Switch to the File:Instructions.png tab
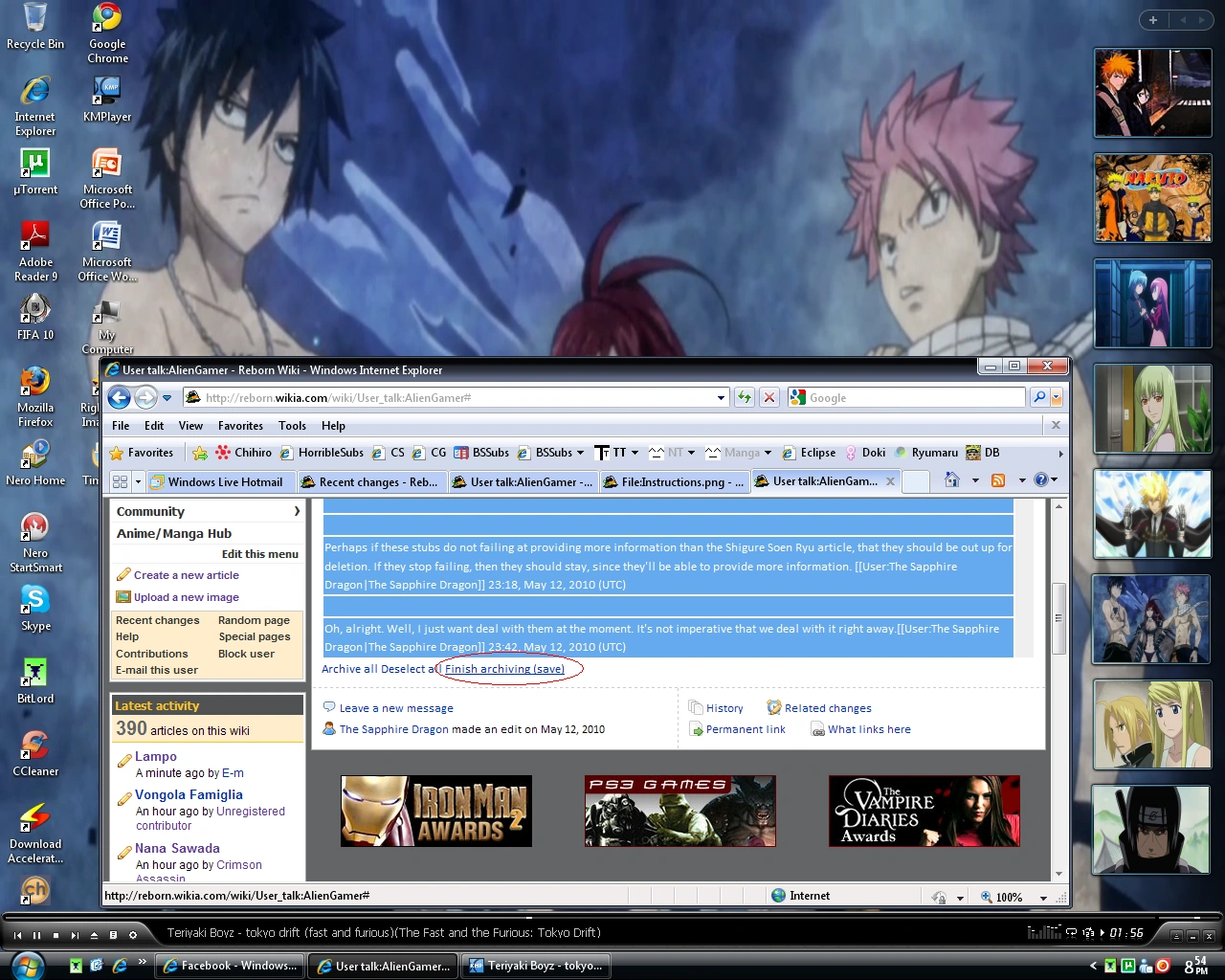 point(674,481)
